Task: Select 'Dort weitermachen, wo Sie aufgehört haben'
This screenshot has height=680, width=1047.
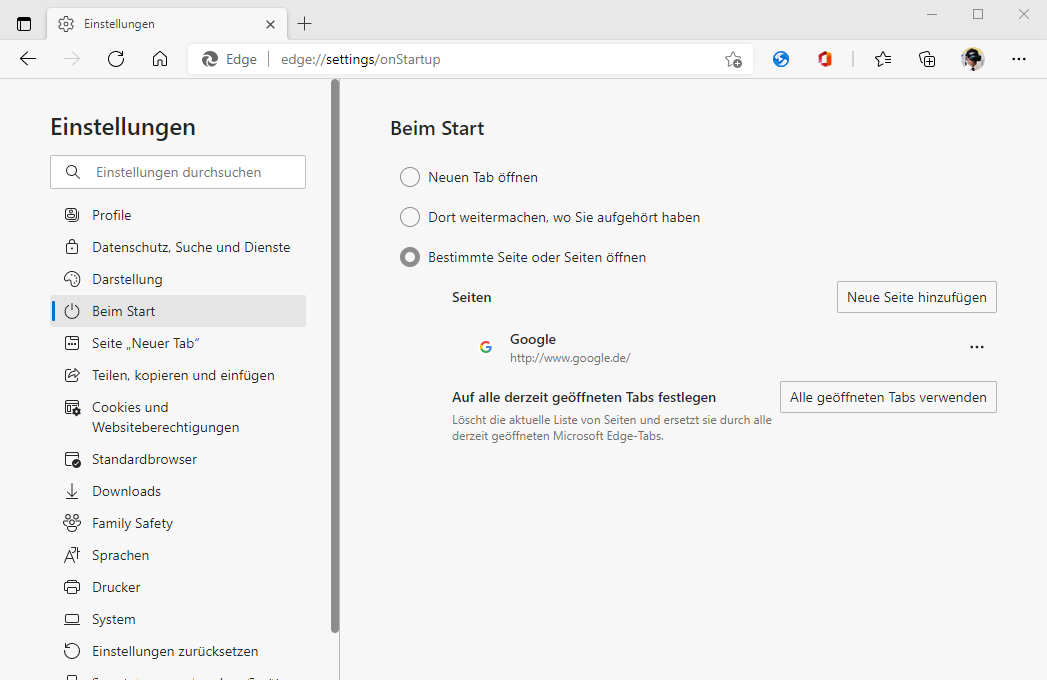Action: [x=410, y=217]
